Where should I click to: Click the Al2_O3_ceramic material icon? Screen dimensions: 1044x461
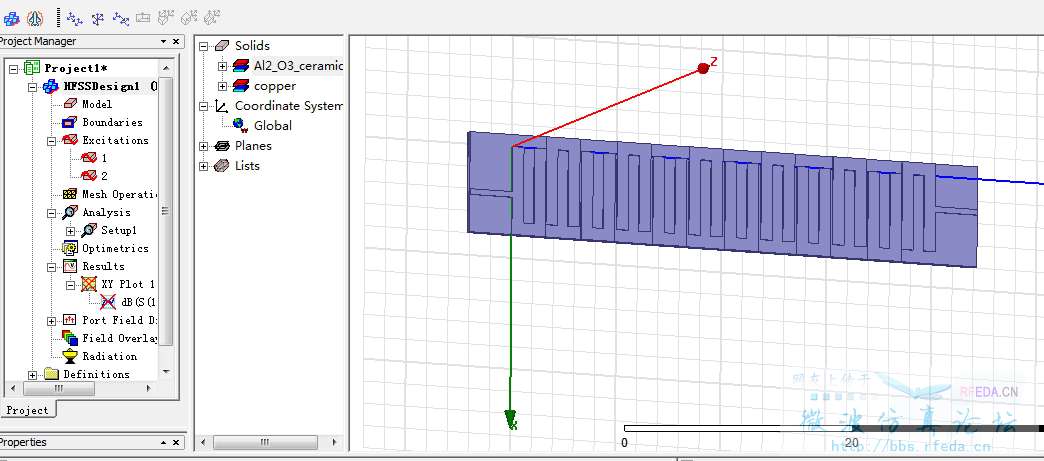241,66
